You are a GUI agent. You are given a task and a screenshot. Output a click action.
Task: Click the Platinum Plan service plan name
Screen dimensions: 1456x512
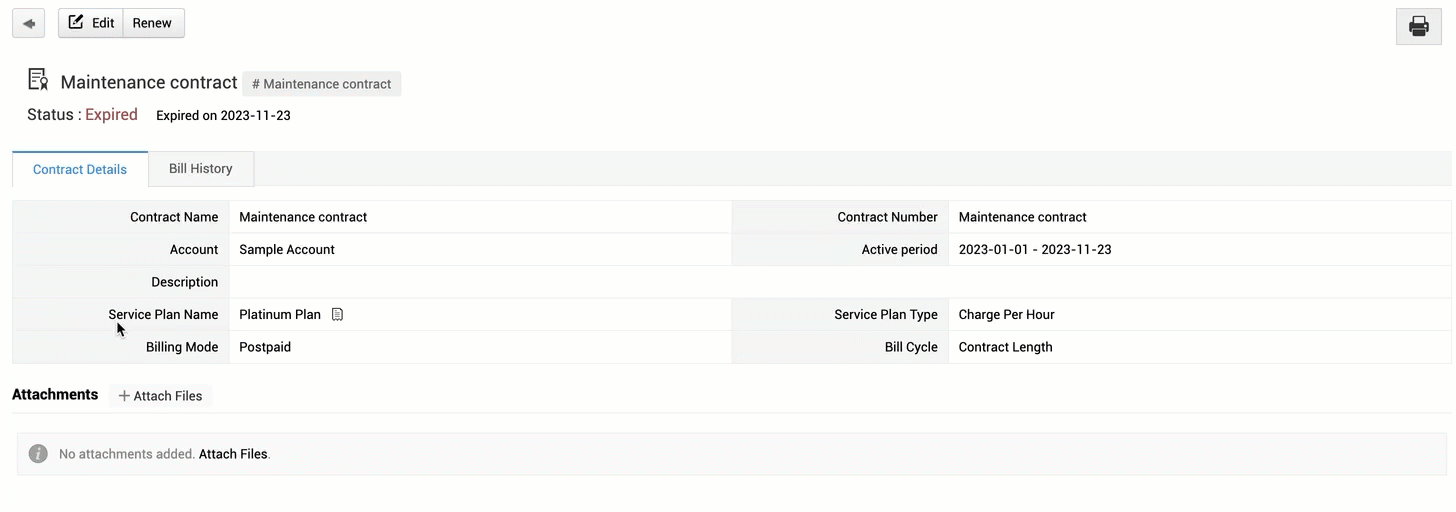pos(280,314)
